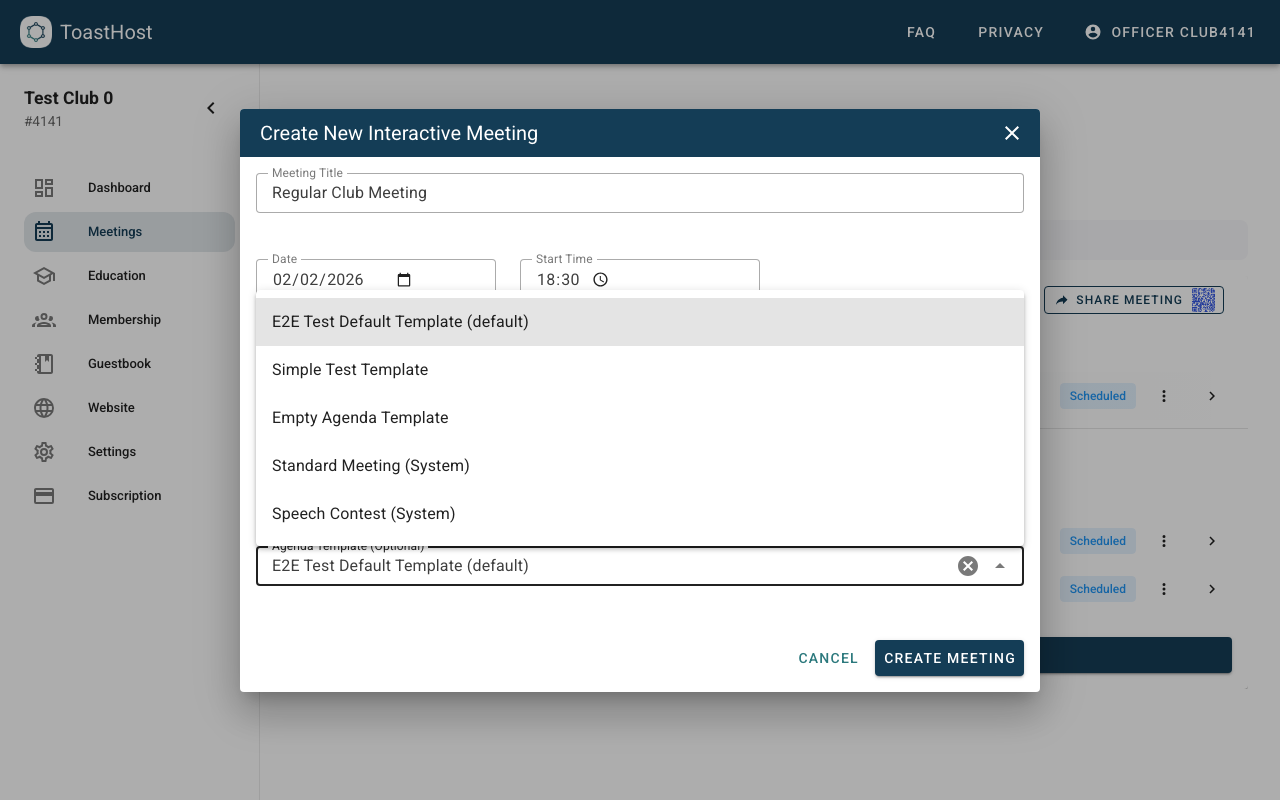Open Membership via the people icon

pyautogui.click(x=43, y=319)
